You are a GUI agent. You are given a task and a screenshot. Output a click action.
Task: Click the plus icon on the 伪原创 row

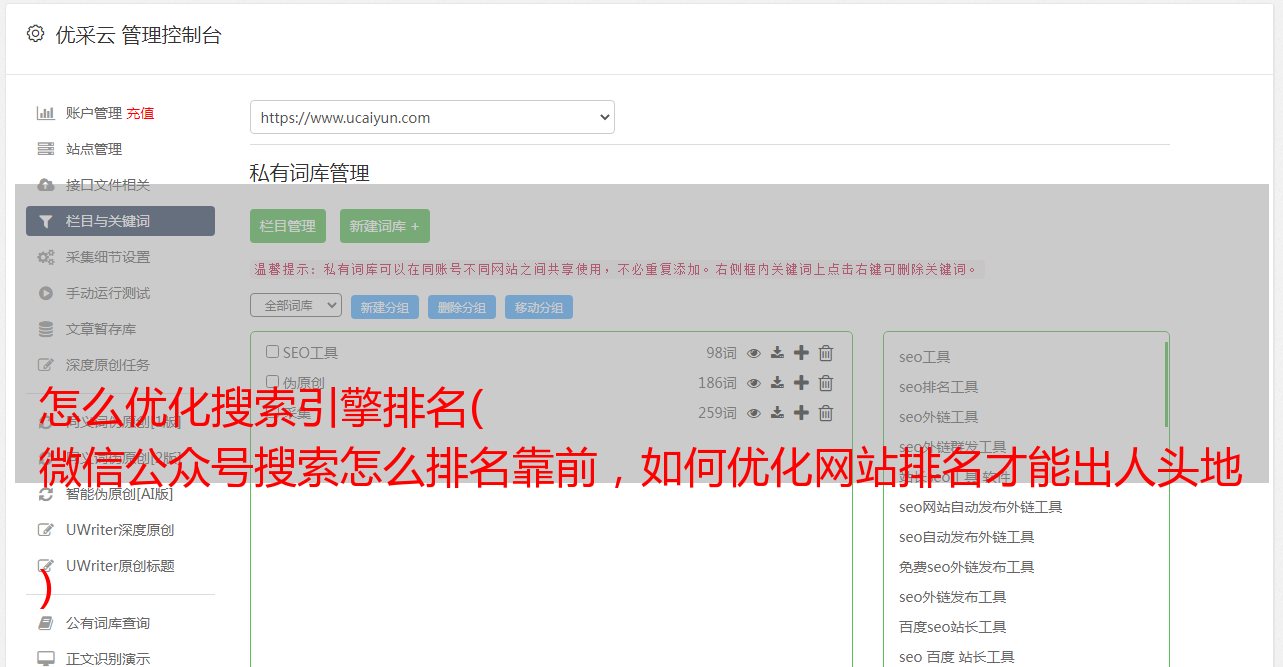click(801, 383)
